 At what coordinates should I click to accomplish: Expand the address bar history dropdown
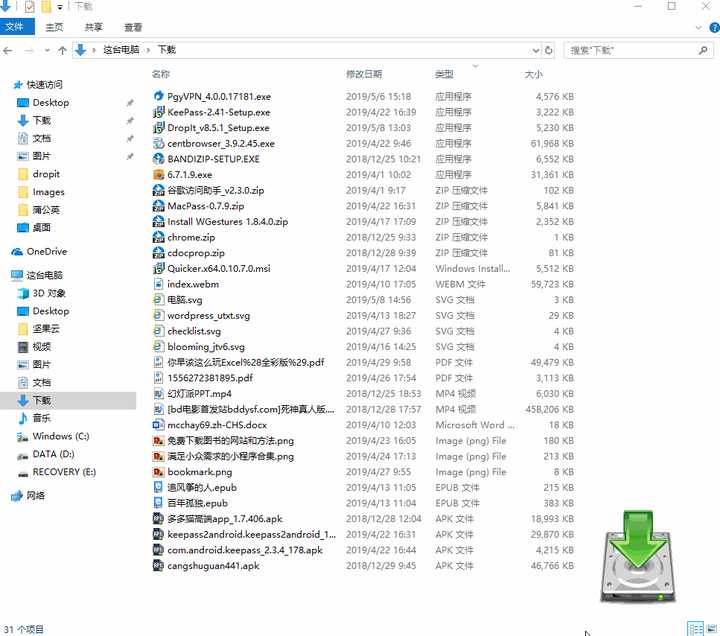point(535,50)
